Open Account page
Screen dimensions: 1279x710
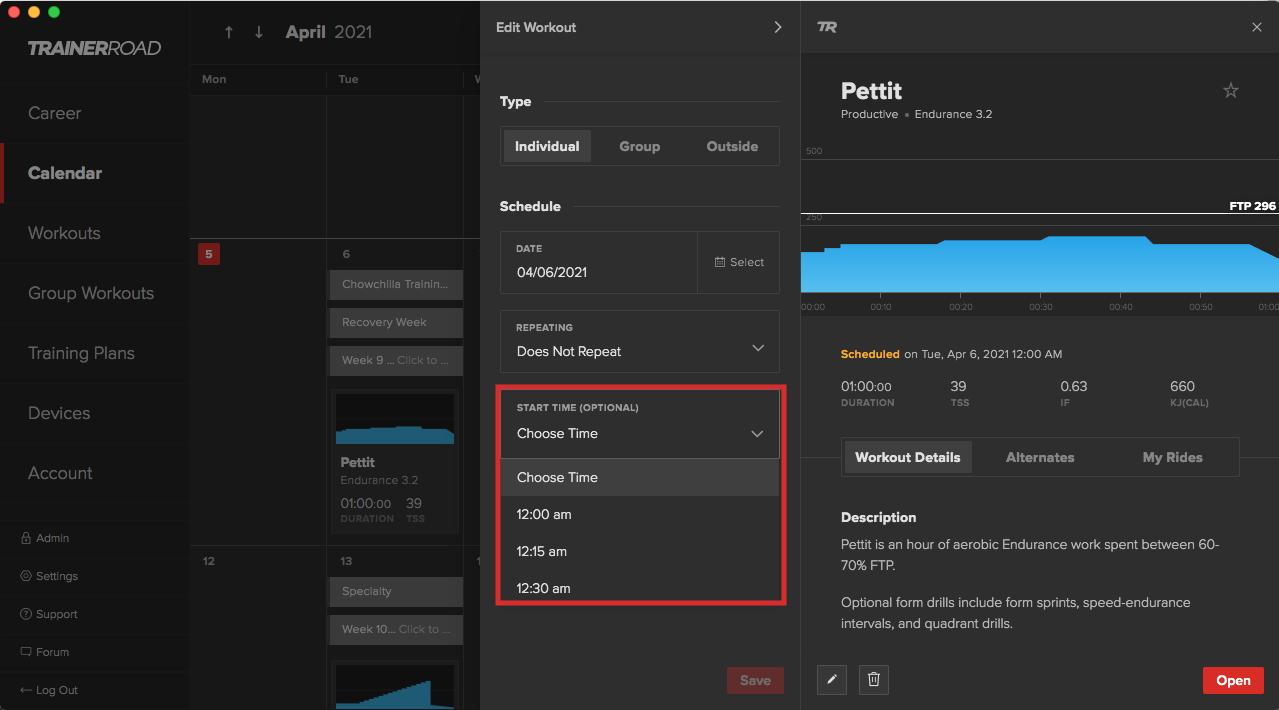60,473
